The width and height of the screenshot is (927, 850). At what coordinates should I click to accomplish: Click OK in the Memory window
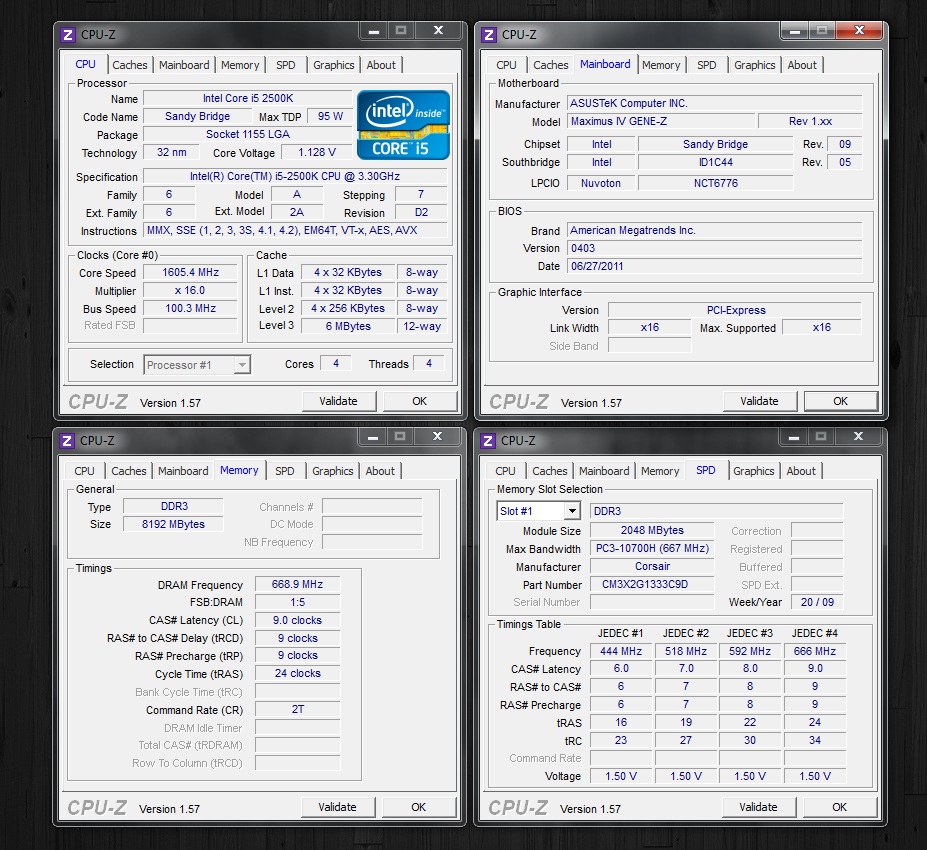(419, 807)
